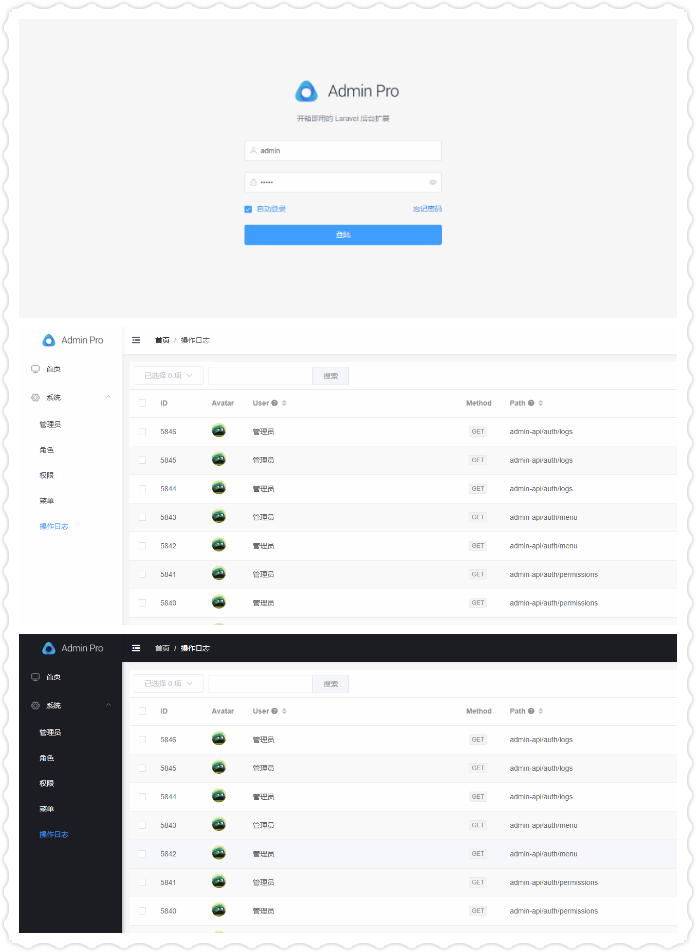Go to 首页 breadcrumb in dark header

tap(162, 648)
